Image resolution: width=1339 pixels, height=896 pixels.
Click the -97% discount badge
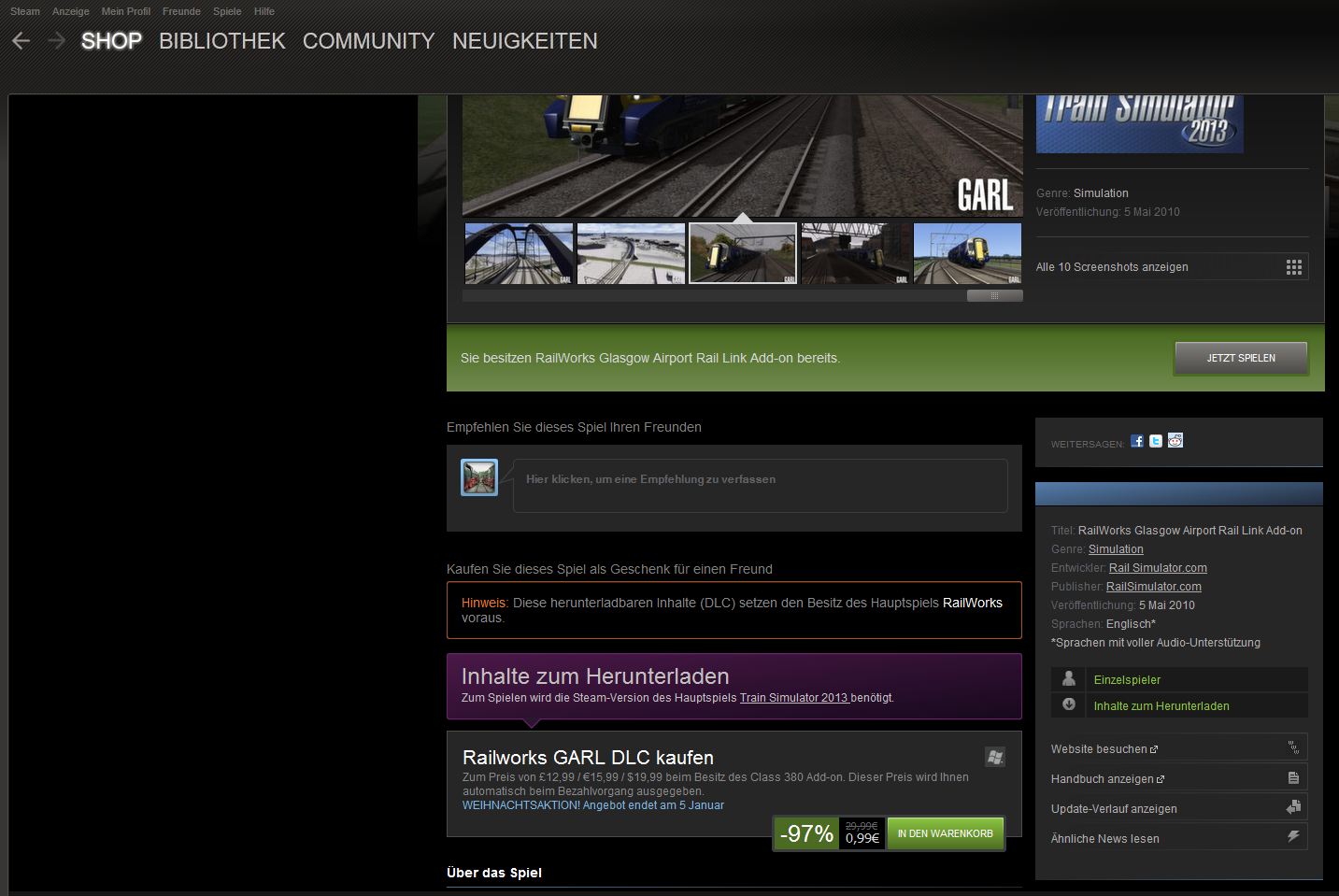(806, 833)
